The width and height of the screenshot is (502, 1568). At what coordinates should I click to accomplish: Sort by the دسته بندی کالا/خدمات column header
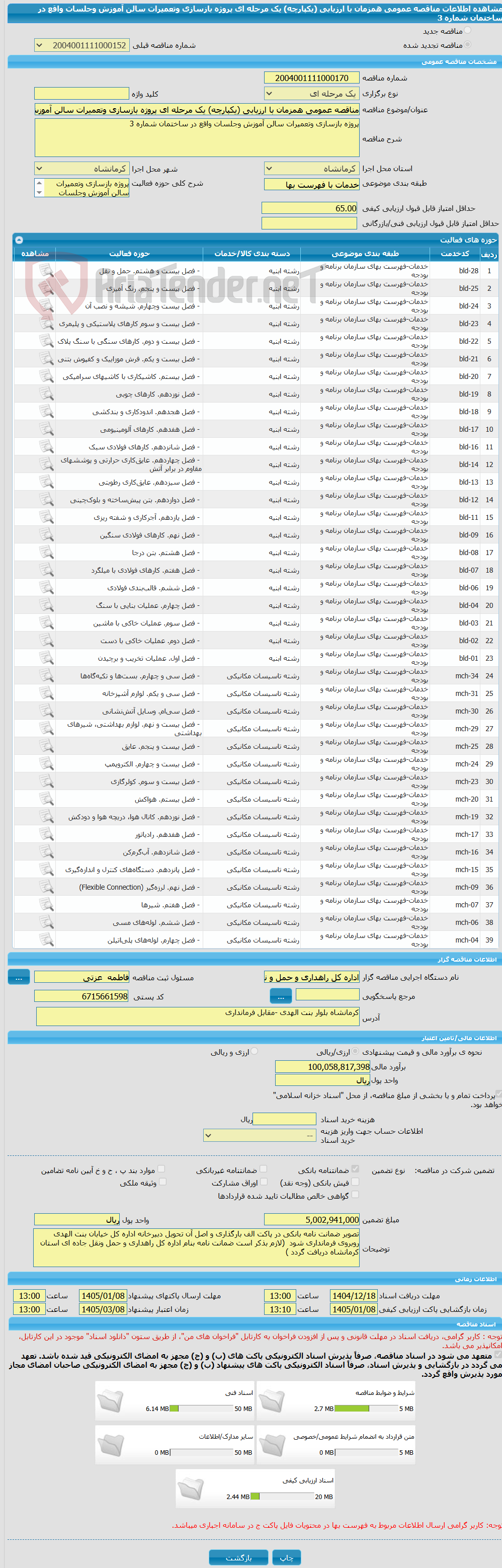252,254
